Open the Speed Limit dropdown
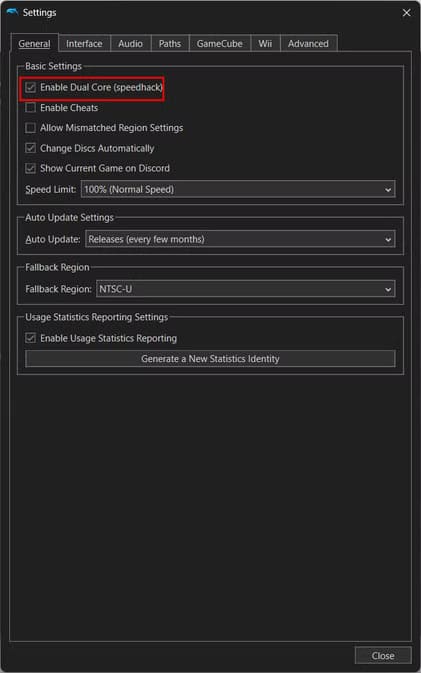The width and height of the screenshot is (421, 673). pyautogui.click(x=238, y=189)
